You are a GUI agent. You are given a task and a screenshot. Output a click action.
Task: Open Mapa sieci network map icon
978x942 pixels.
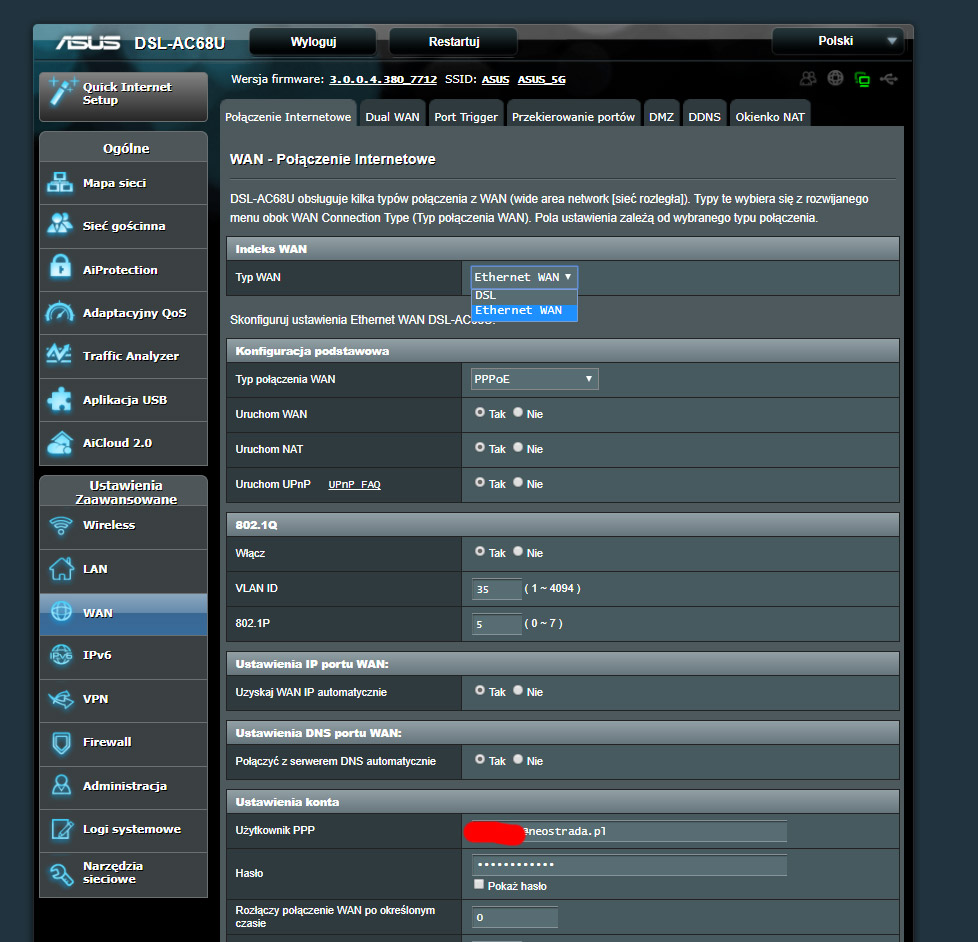point(61,183)
